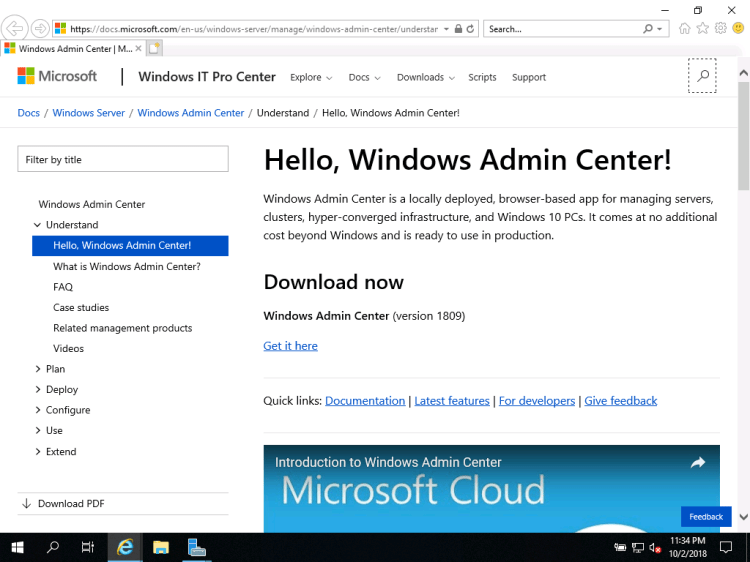Click the Filter by title field
Screen dimensions: 750x562
point(123,159)
